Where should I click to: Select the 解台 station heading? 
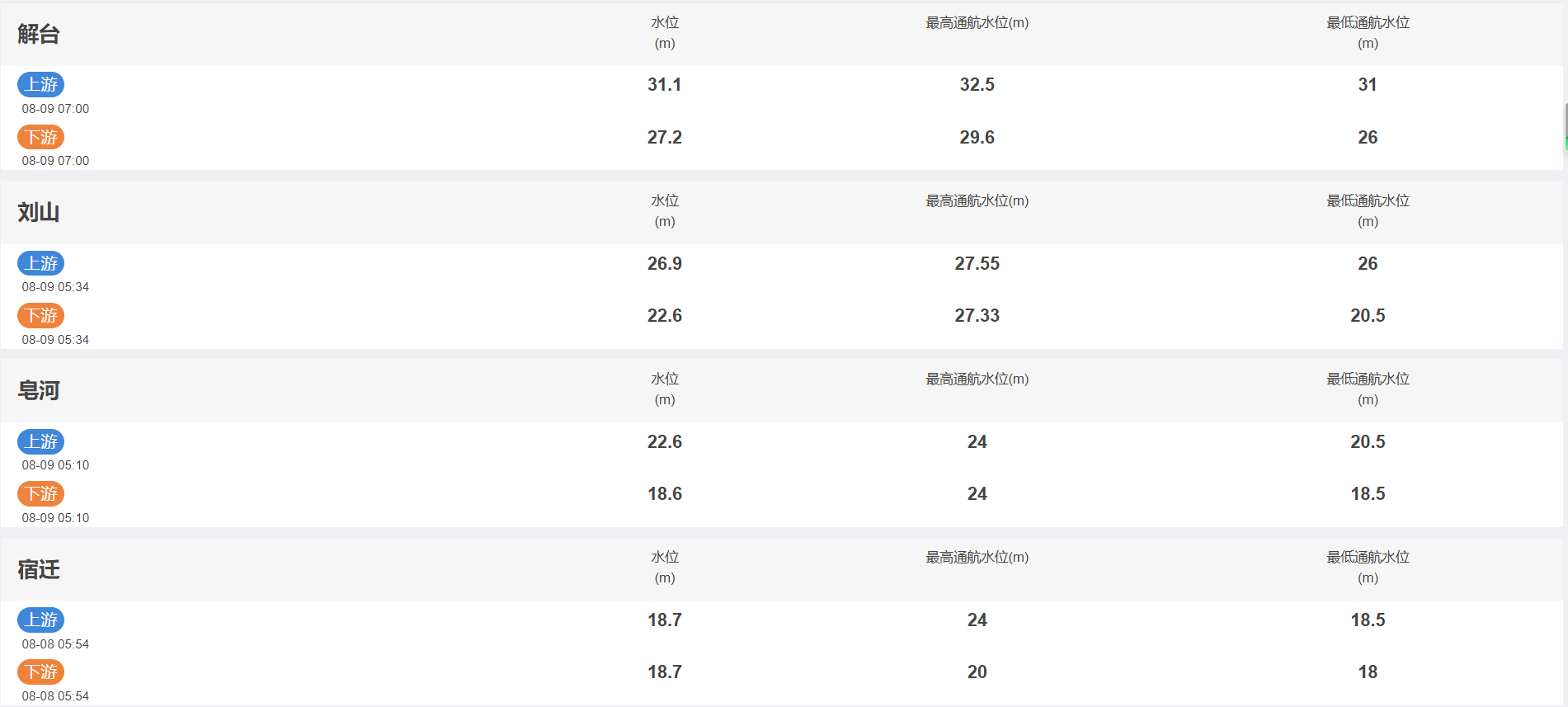pyautogui.click(x=39, y=34)
